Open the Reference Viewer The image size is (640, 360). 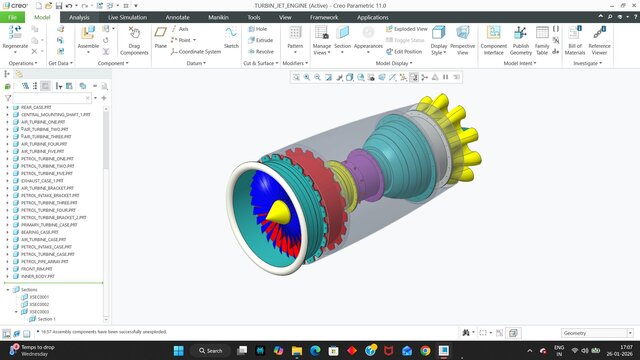[x=599, y=40]
